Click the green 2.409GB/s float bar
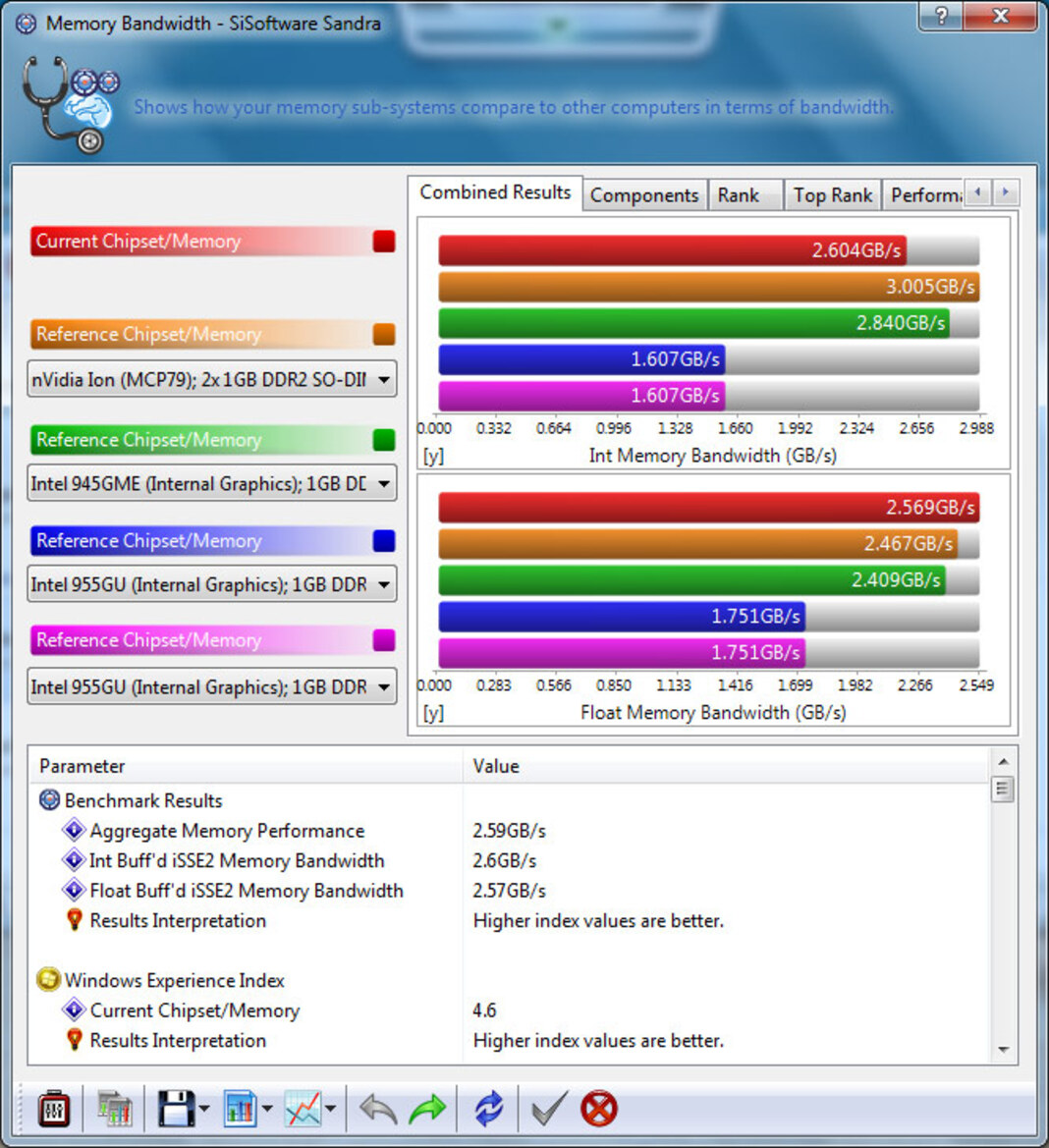 click(691, 579)
